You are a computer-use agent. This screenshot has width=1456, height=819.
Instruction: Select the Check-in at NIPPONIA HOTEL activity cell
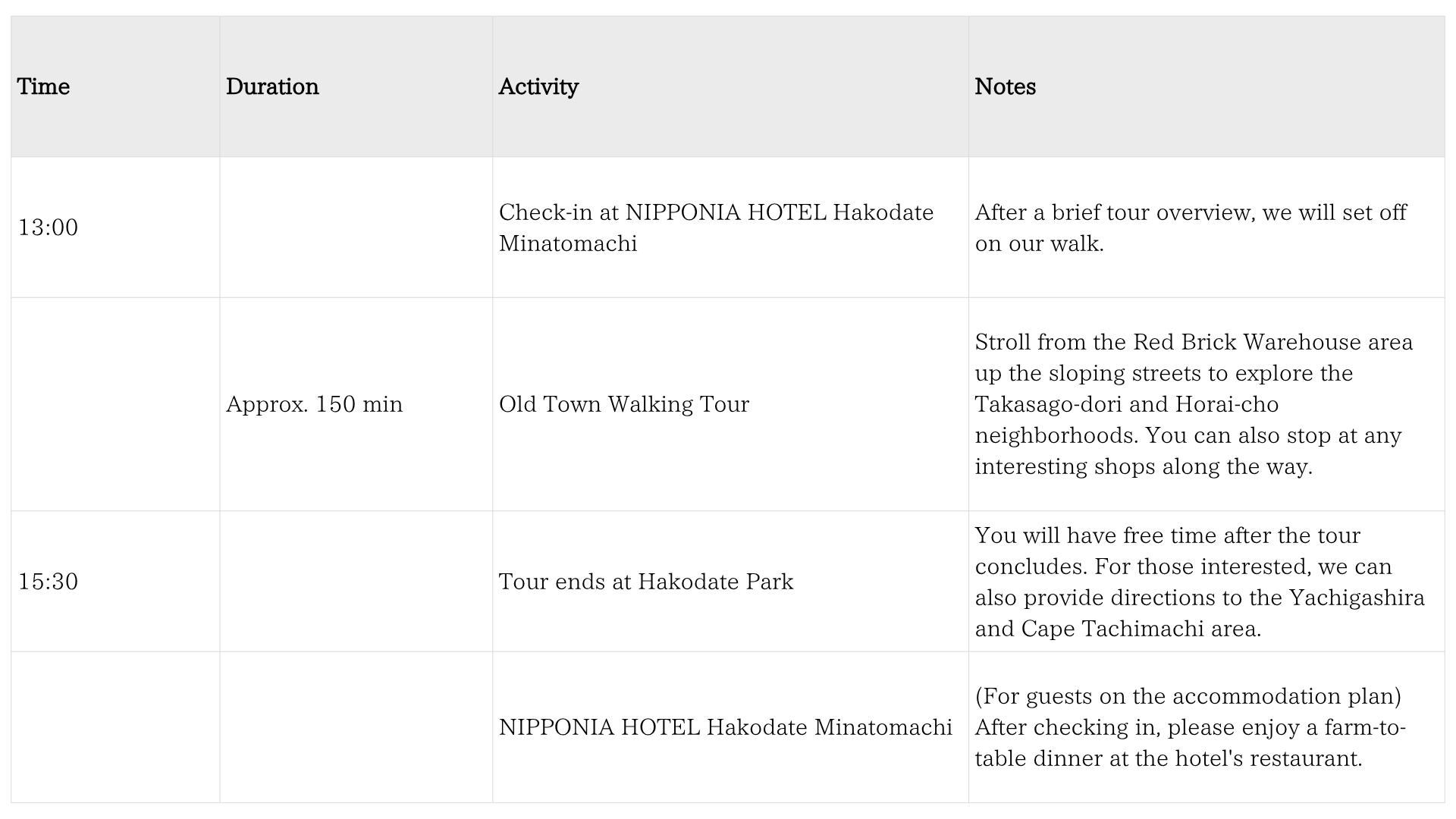716,227
